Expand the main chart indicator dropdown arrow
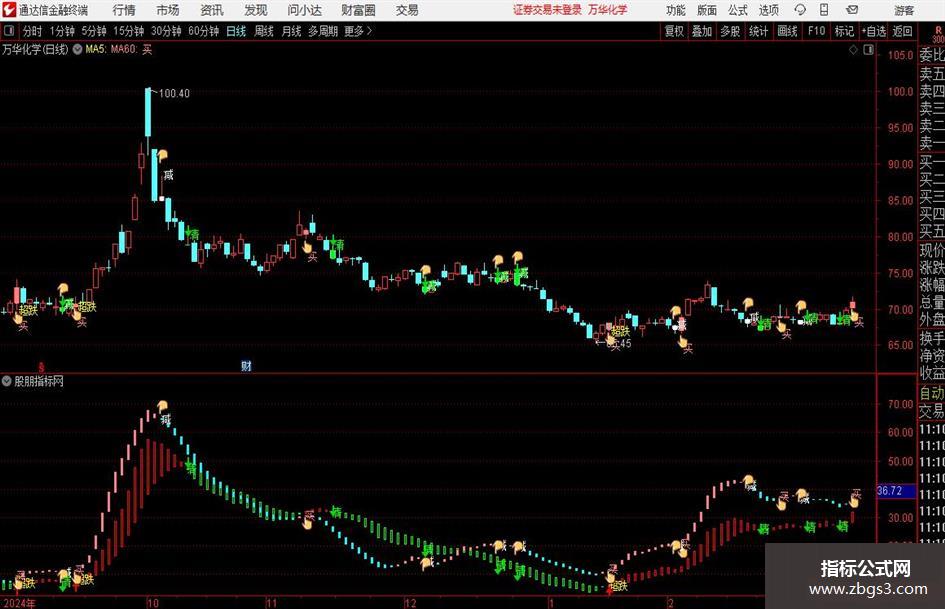945x609 pixels. pos(77,49)
